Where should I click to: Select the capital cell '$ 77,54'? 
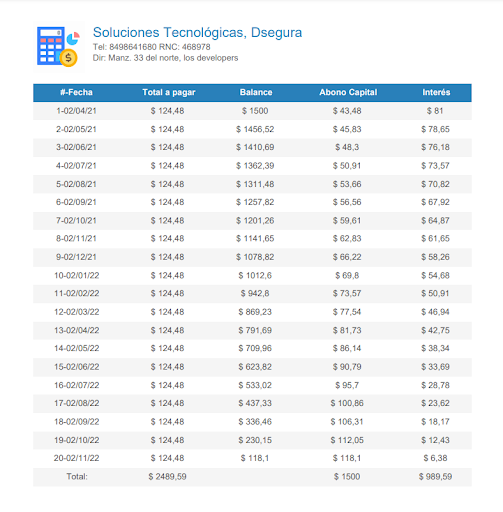click(x=347, y=312)
